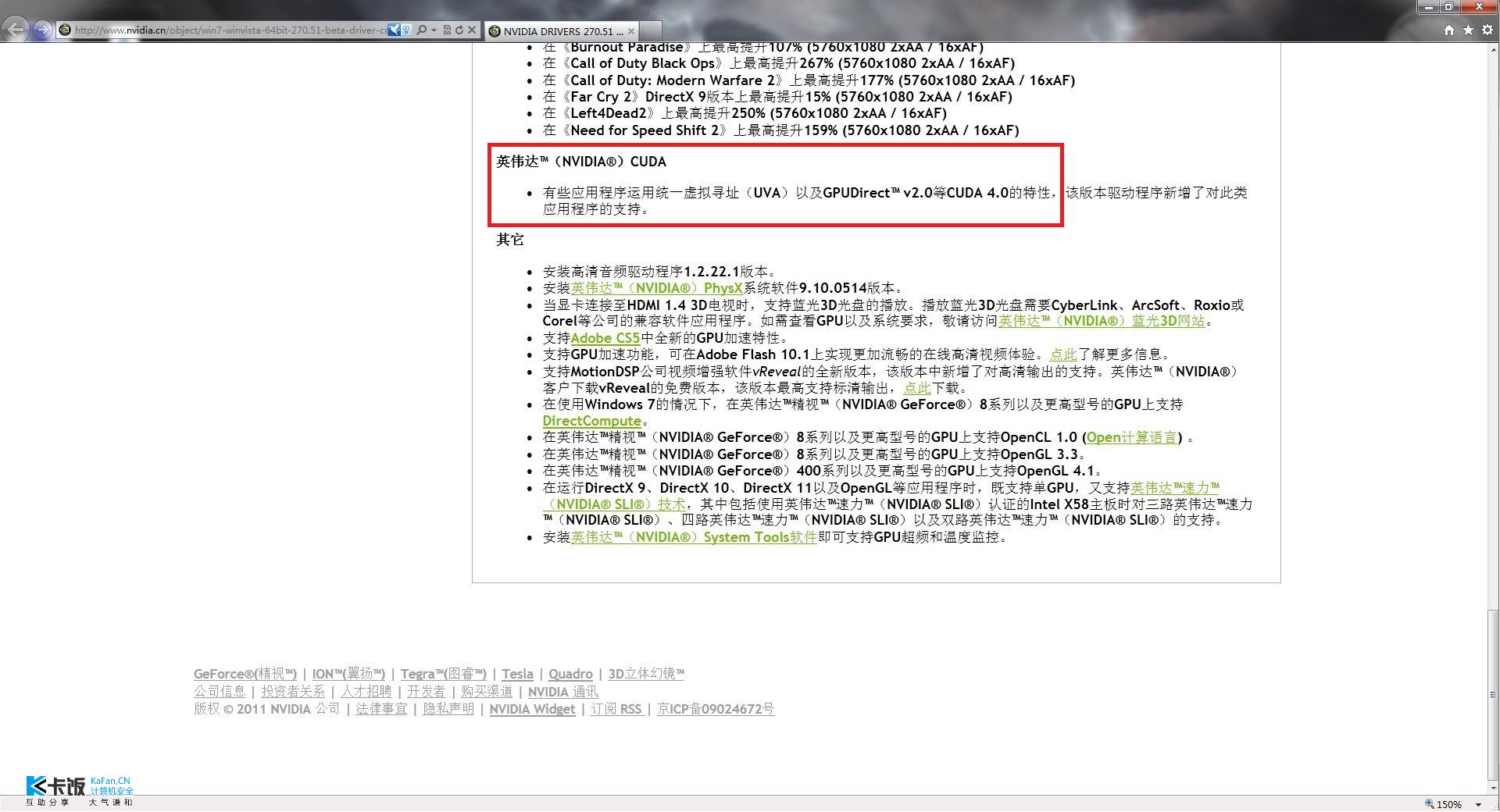This screenshot has width=1500, height=812.
Task: Open the 英伟达 (NVIDIA) 蓝光3D网站 link
Action: (1102, 321)
